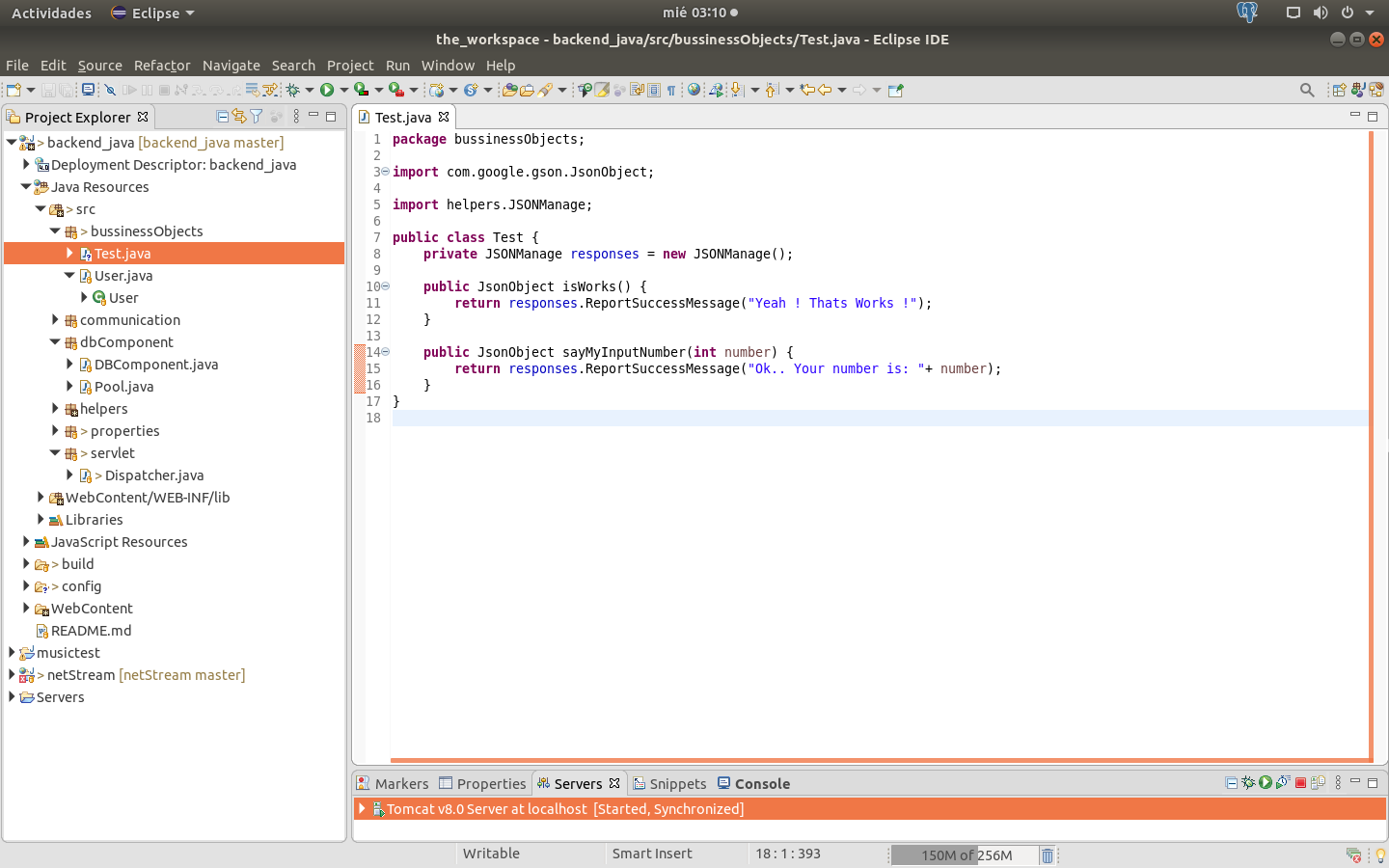Open the Run button dropdown arrow
The height and width of the screenshot is (868, 1389).
tap(343, 90)
